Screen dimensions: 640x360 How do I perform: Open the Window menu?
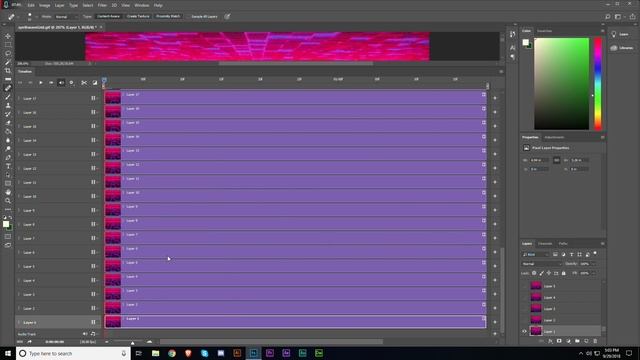(x=142, y=5)
